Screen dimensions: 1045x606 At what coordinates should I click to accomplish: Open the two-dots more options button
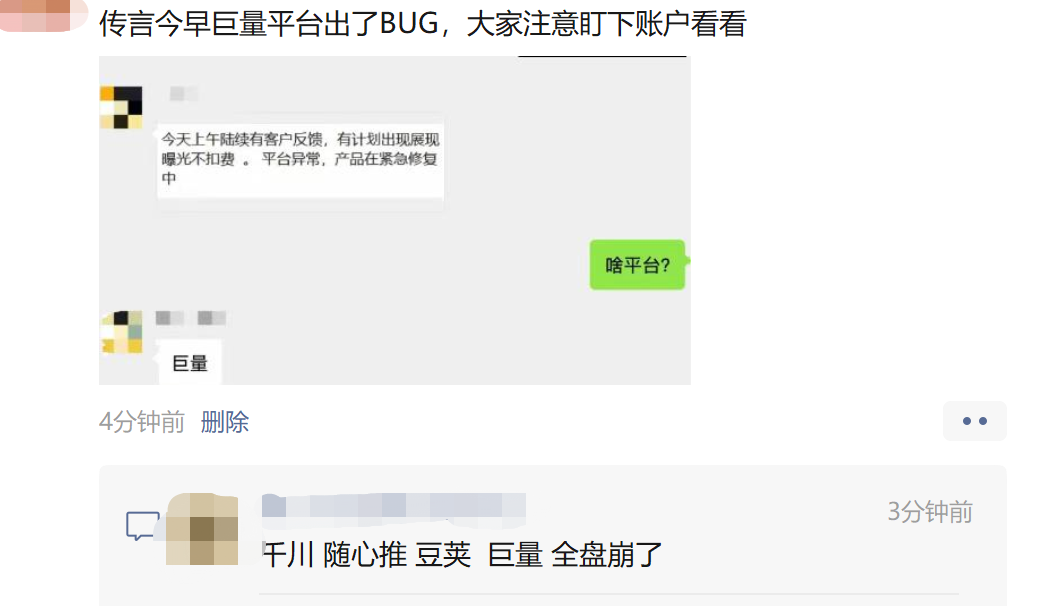(x=974, y=421)
